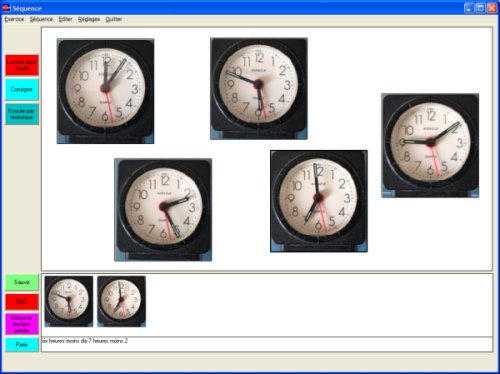
Task: Click the text field reading heures moins
Action: [x=267, y=344]
